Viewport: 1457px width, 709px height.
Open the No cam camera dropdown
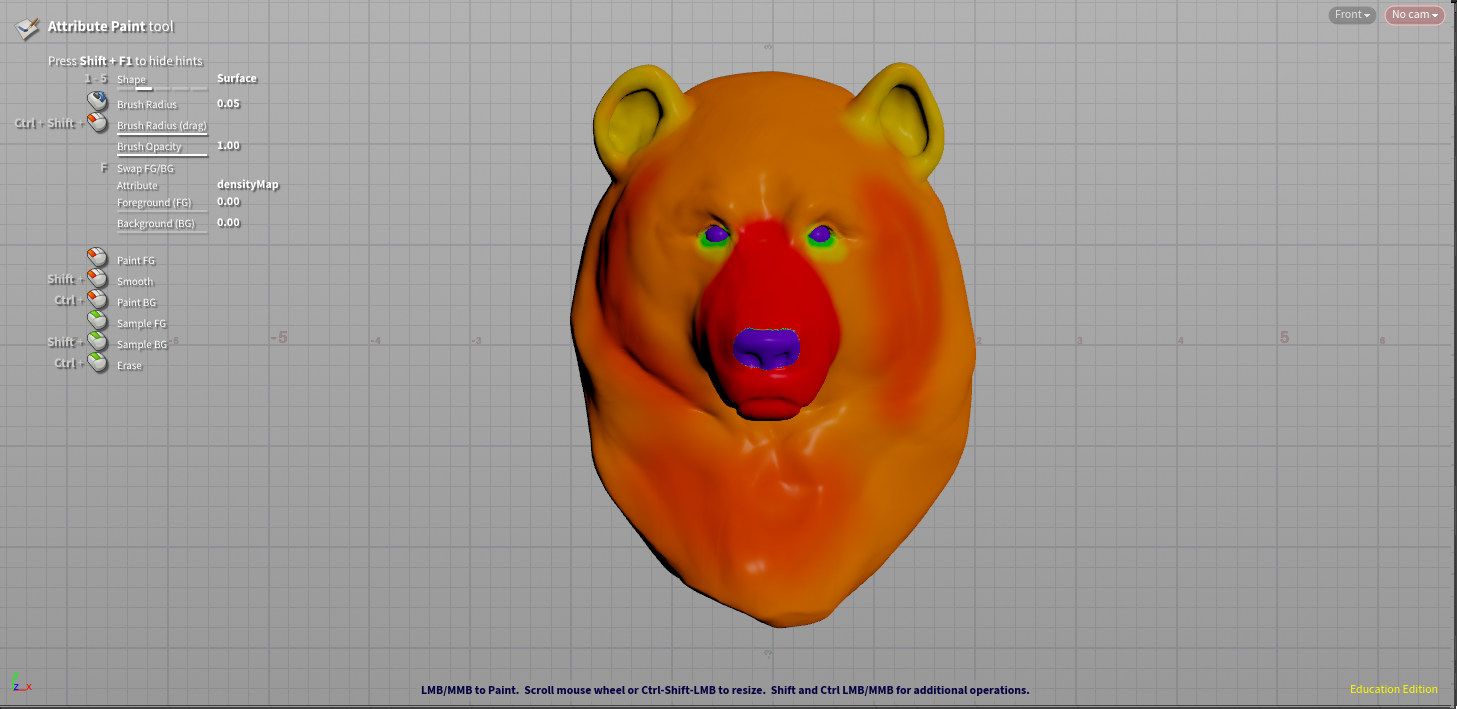pos(1414,15)
